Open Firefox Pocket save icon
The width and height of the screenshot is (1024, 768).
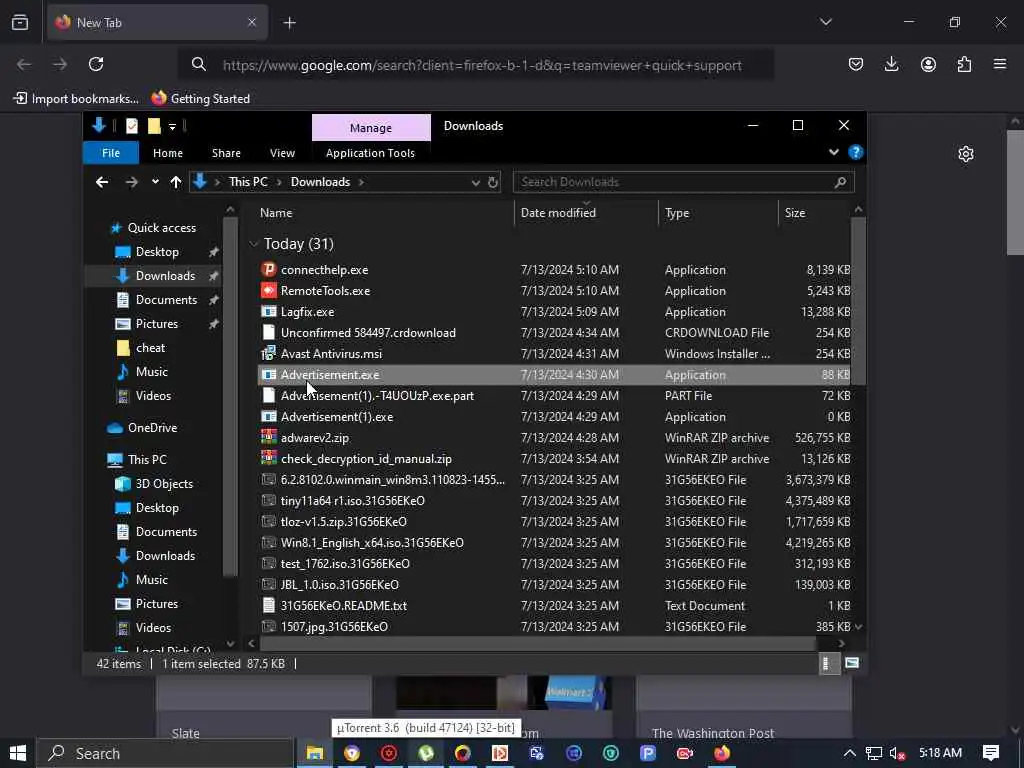[x=856, y=64]
